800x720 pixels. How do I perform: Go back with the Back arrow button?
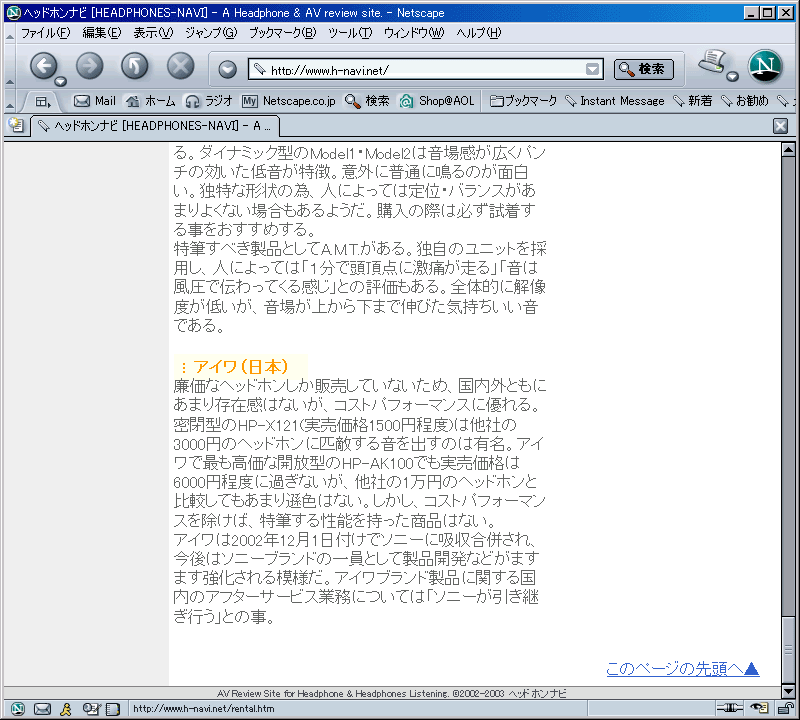click(44, 66)
